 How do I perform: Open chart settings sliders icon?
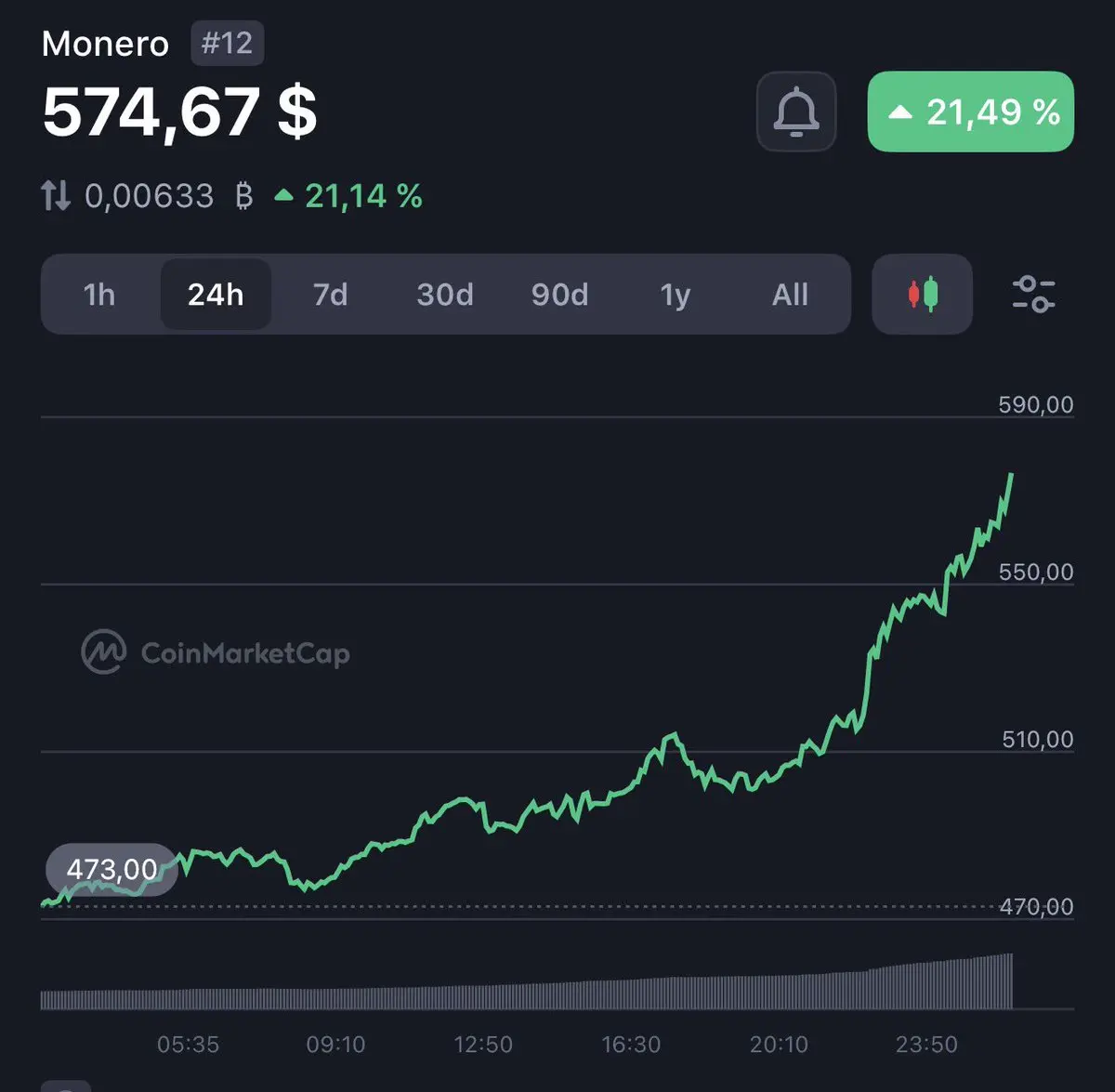[1033, 295]
